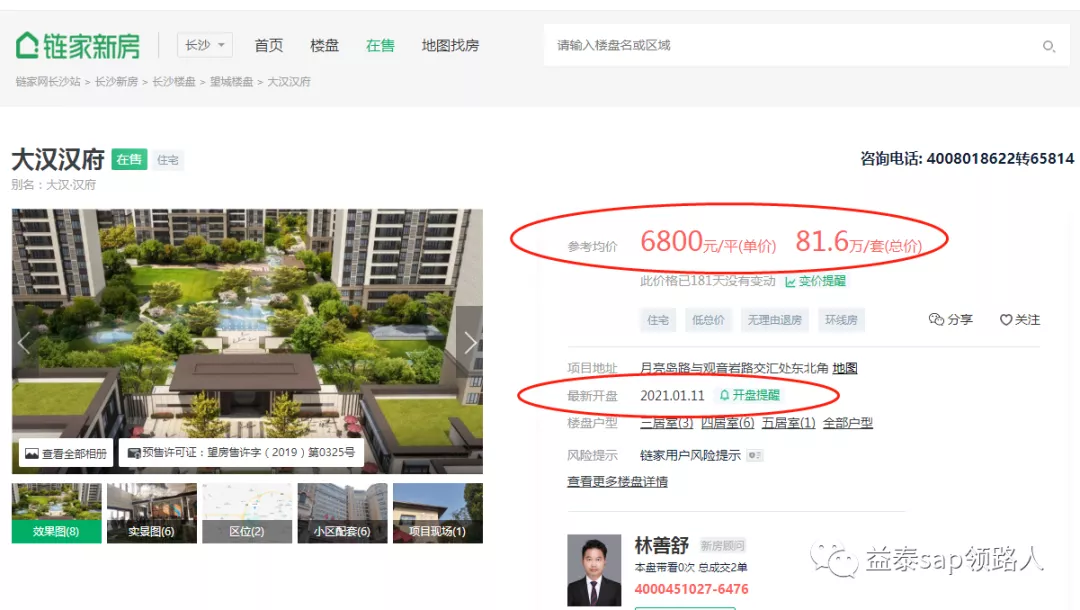Viewport: 1080px width, 610px height.
Task: View 三居室(3) floor plans
Action: click(x=667, y=423)
